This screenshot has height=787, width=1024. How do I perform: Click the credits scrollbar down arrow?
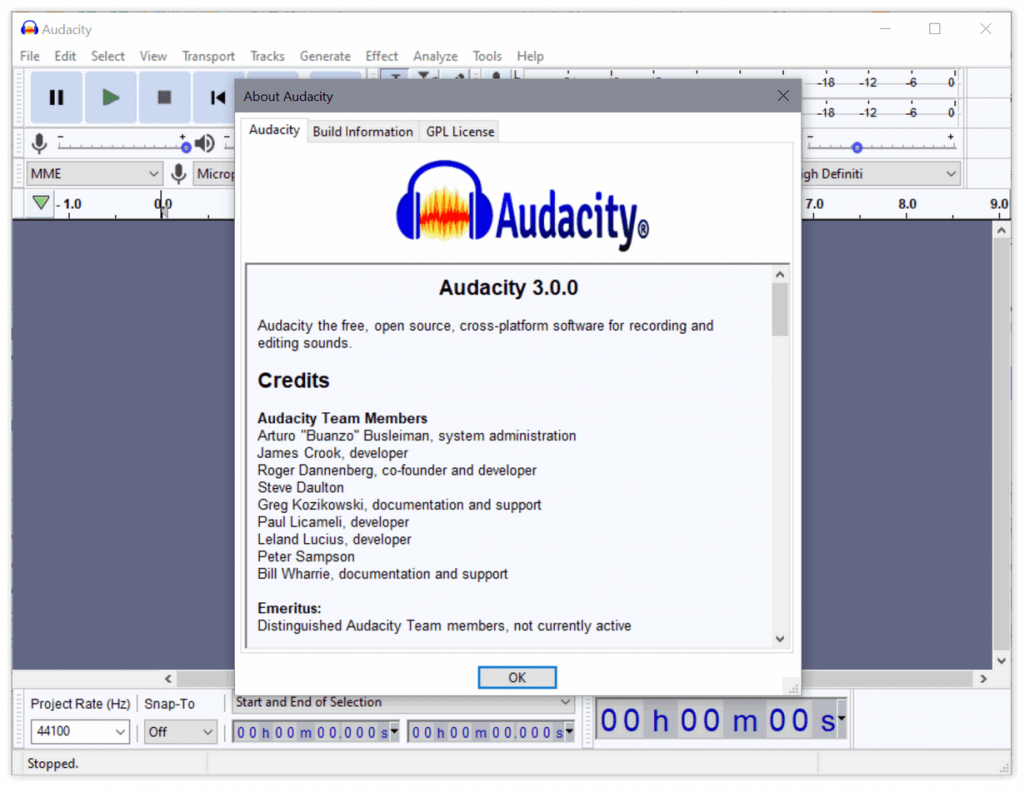click(780, 639)
